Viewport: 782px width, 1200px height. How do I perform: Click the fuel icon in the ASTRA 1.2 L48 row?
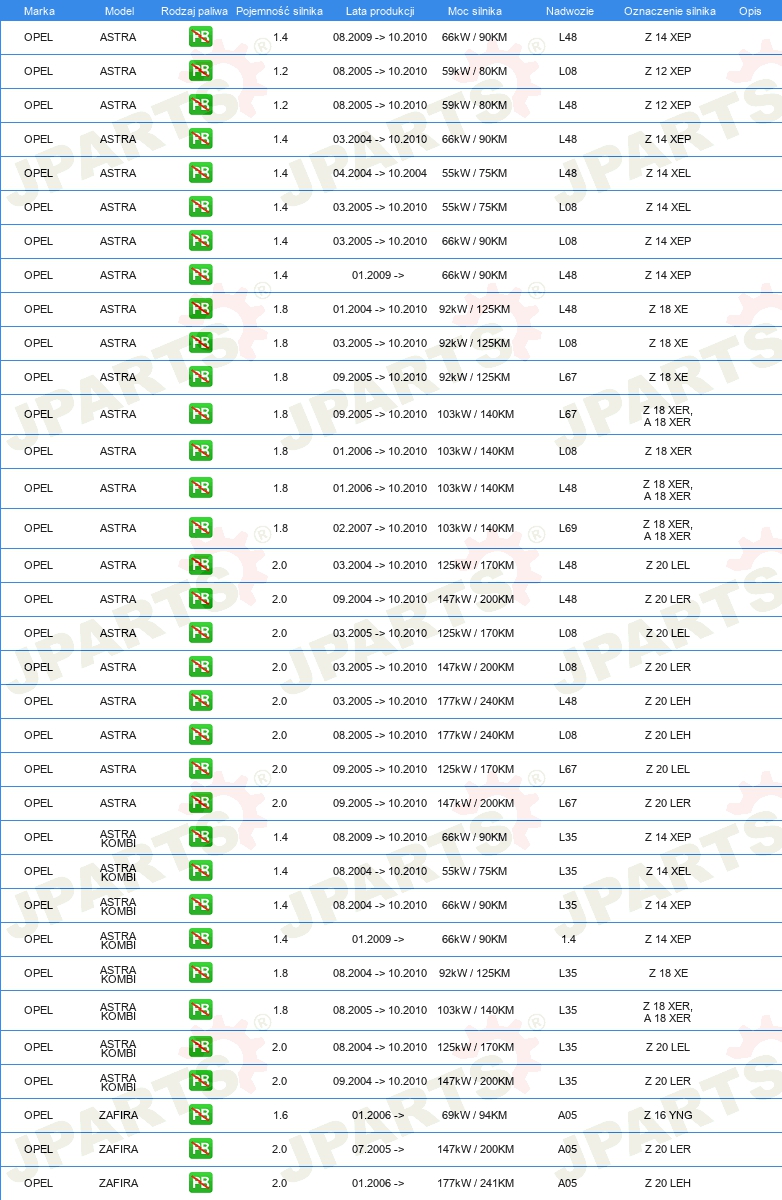pos(201,105)
